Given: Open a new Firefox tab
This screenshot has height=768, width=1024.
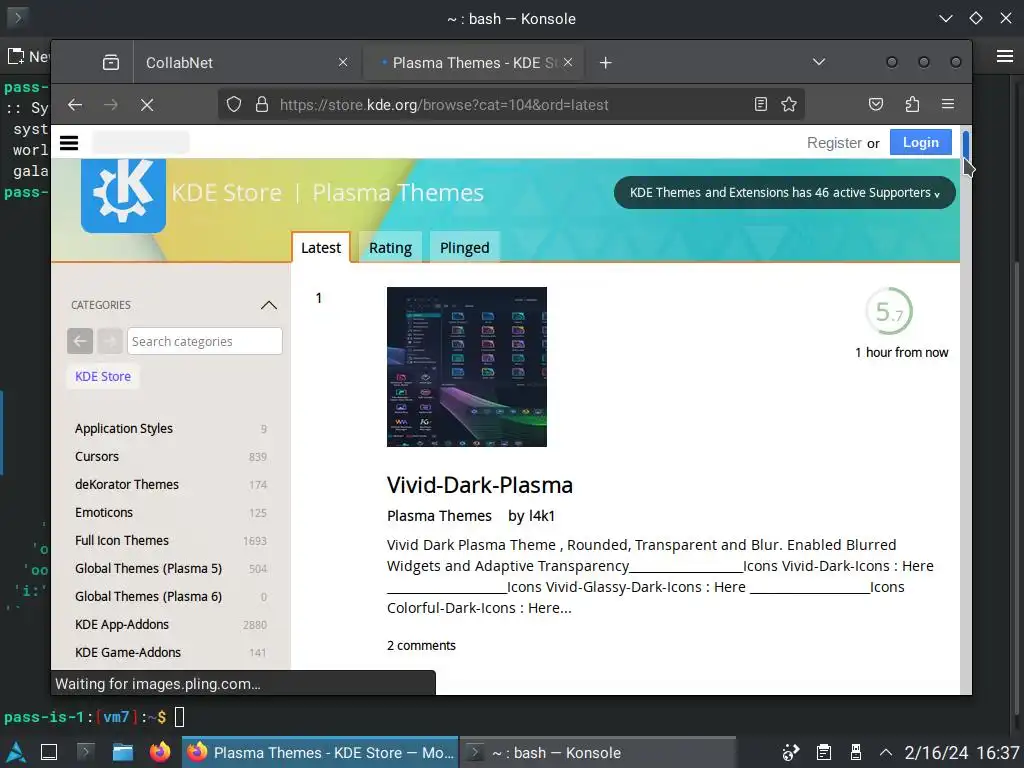Looking at the screenshot, I should [x=605, y=63].
